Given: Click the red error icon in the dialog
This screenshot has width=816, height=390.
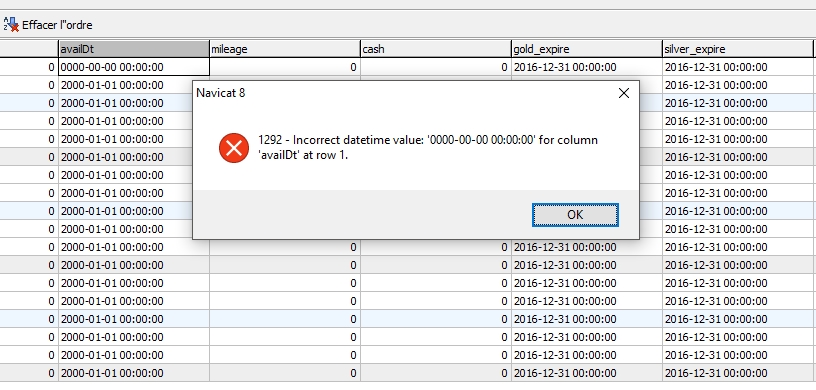Looking at the screenshot, I should pos(234,148).
